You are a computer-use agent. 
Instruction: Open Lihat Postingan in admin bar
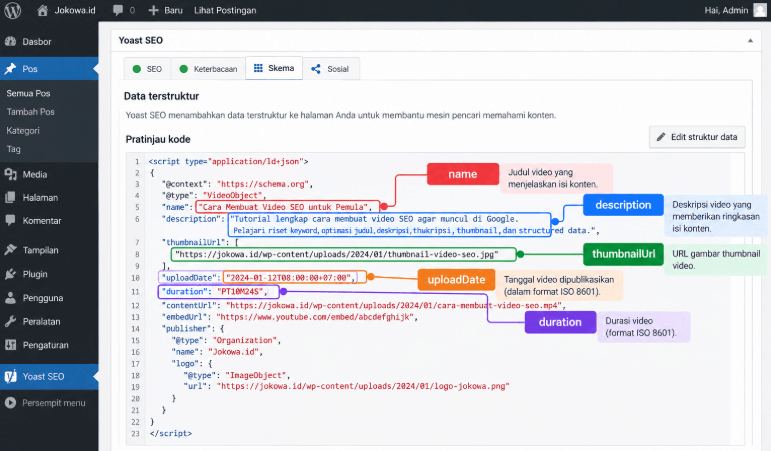point(225,10)
